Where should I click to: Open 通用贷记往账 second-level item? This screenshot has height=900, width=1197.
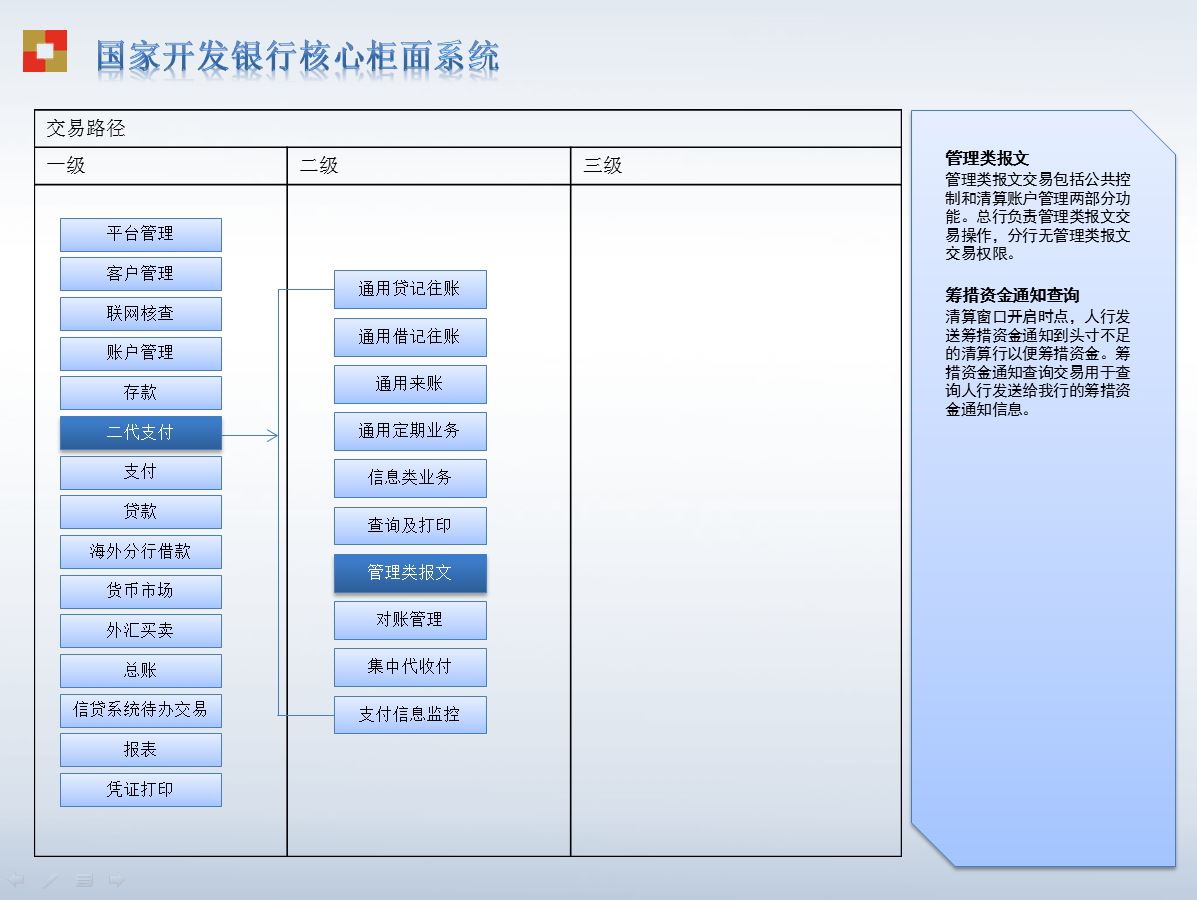[410, 289]
